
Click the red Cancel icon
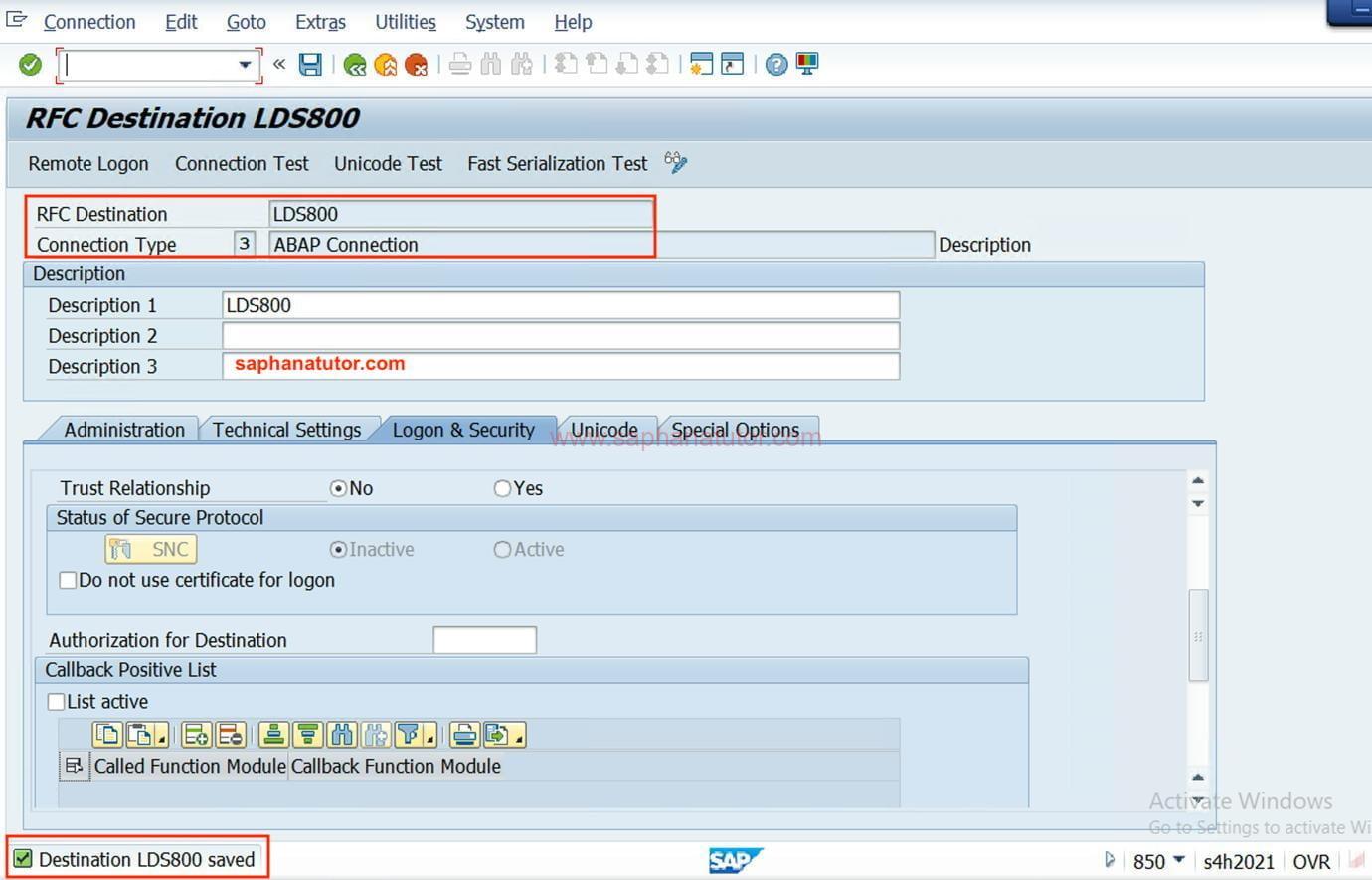click(417, 65)
